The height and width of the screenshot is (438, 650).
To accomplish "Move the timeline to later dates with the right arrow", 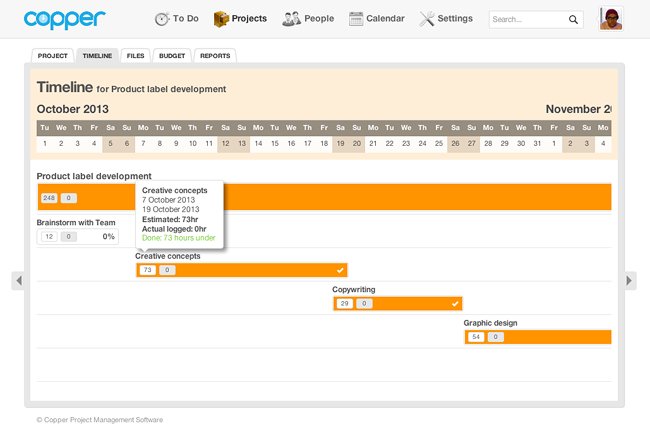I will (630, 281).
